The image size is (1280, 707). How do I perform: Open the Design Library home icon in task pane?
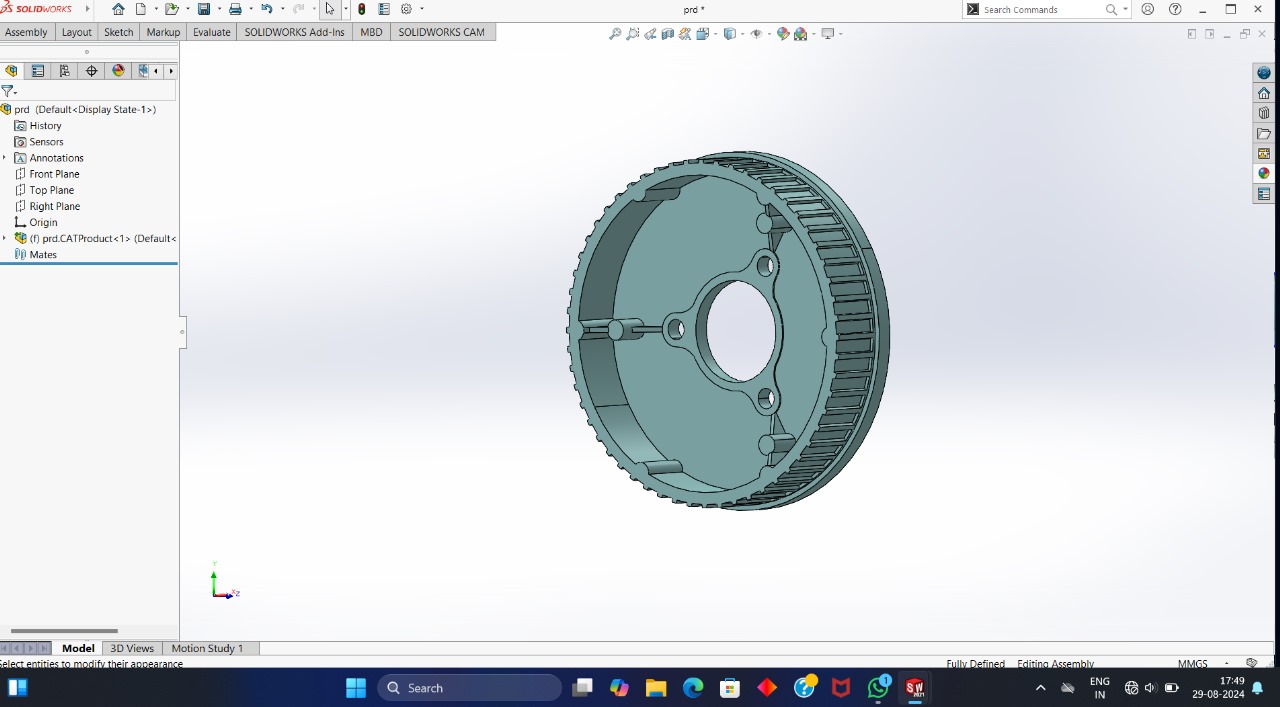[1264, 93]
